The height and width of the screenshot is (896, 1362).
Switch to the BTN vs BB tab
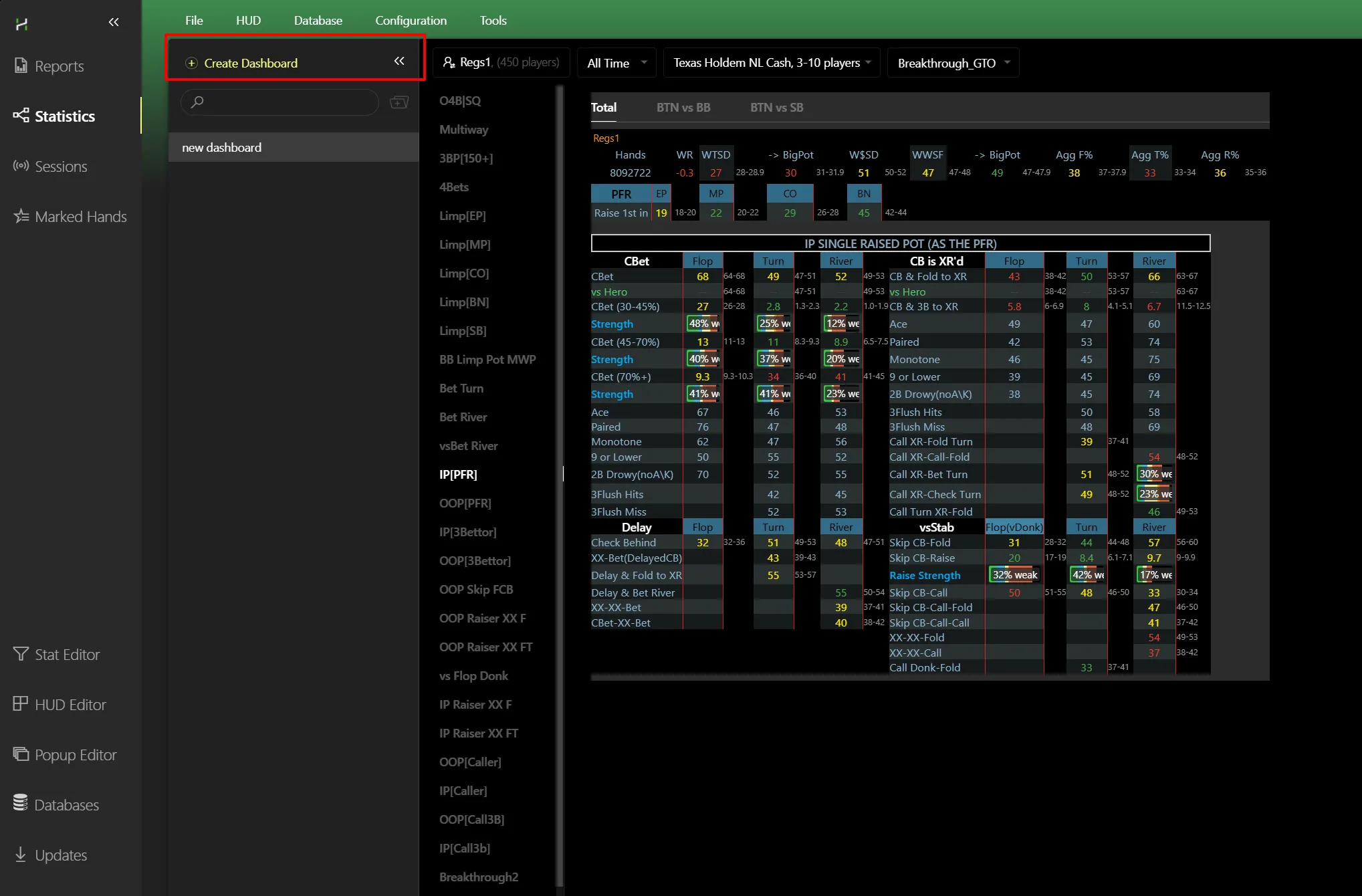pos(683,108)
